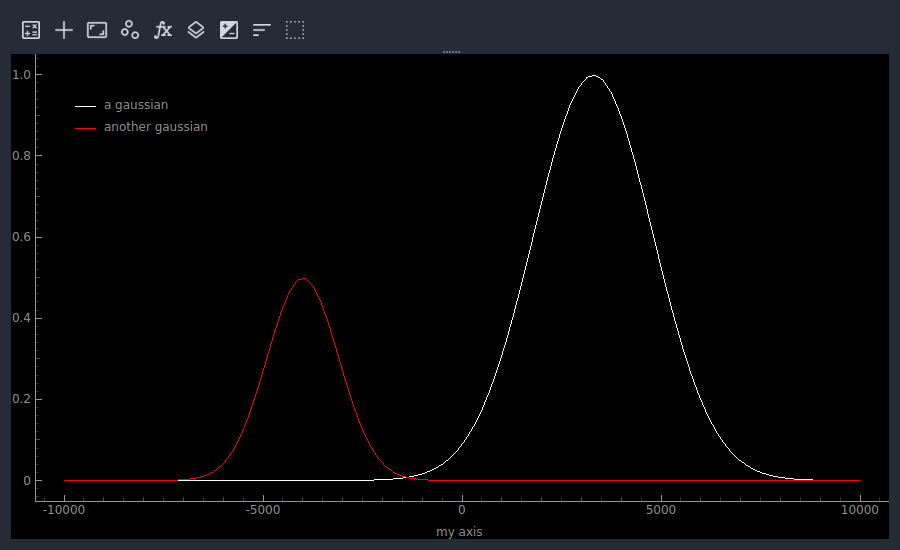This screenshot has width=900, height=550.
Task: Click the y-axis tick label 0.8
Action: pyautogui.click(x=22, y=156)
